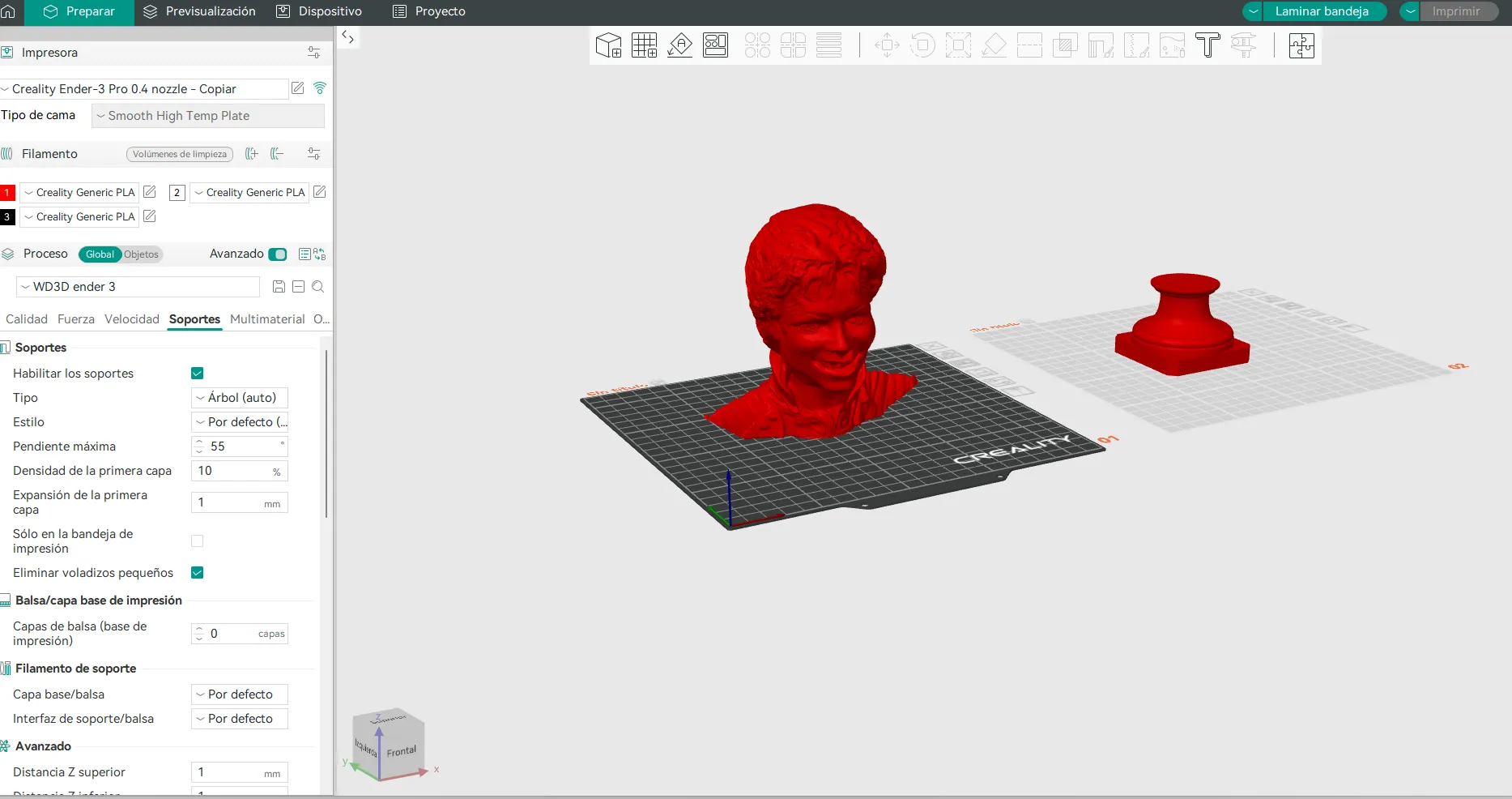Switch to the Proyecto tab

(x=429, y=11)
